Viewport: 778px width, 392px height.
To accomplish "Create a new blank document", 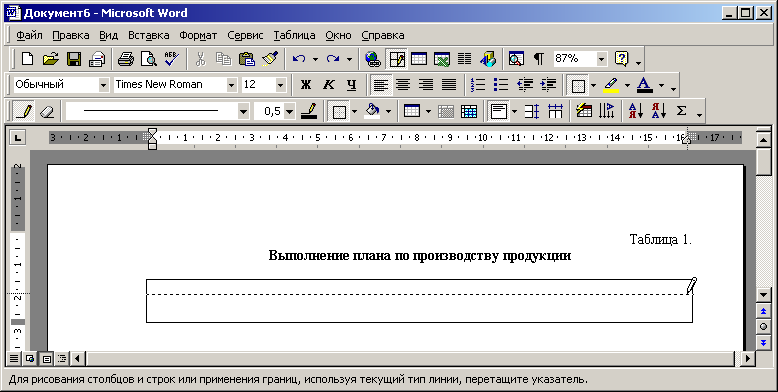I will pyautogui.click(x=27, y=59).
